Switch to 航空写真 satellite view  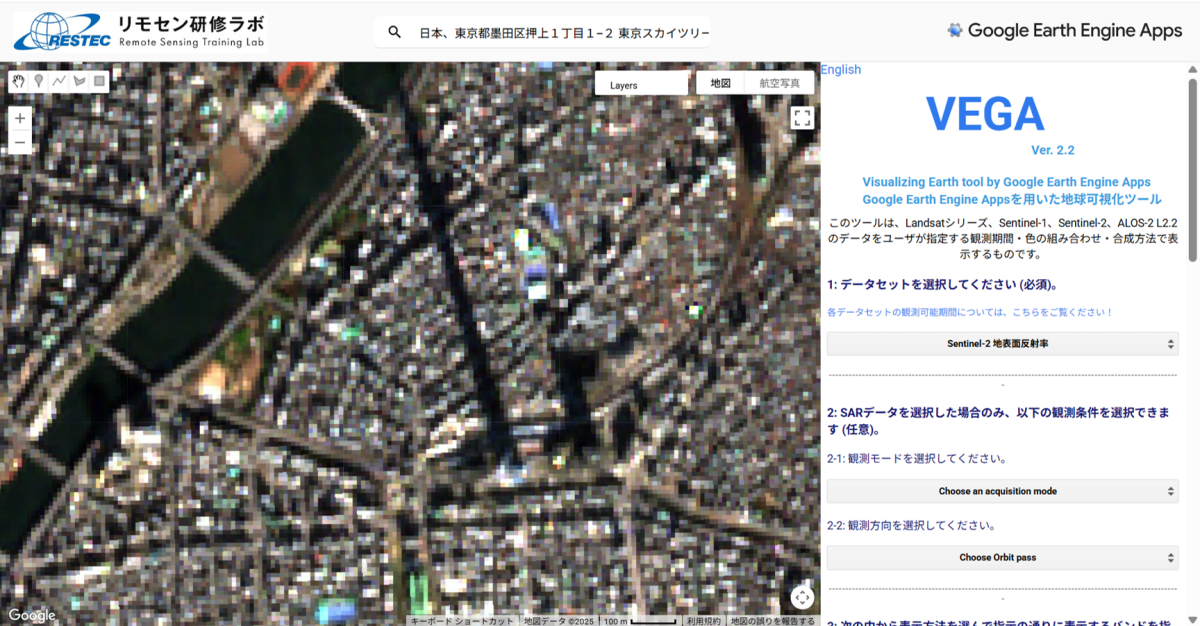tap(779, 83)
